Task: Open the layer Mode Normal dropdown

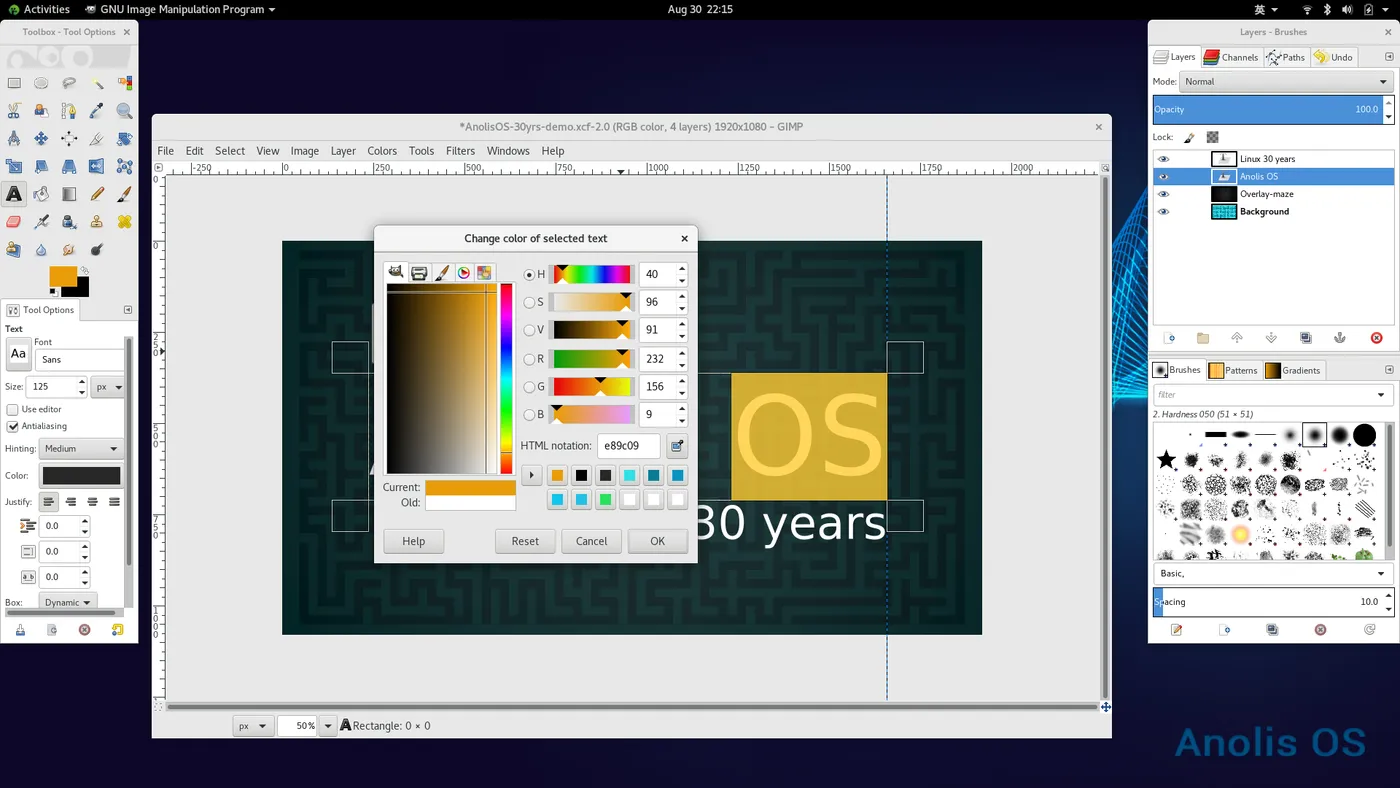Action: (x=1285, y=82)
